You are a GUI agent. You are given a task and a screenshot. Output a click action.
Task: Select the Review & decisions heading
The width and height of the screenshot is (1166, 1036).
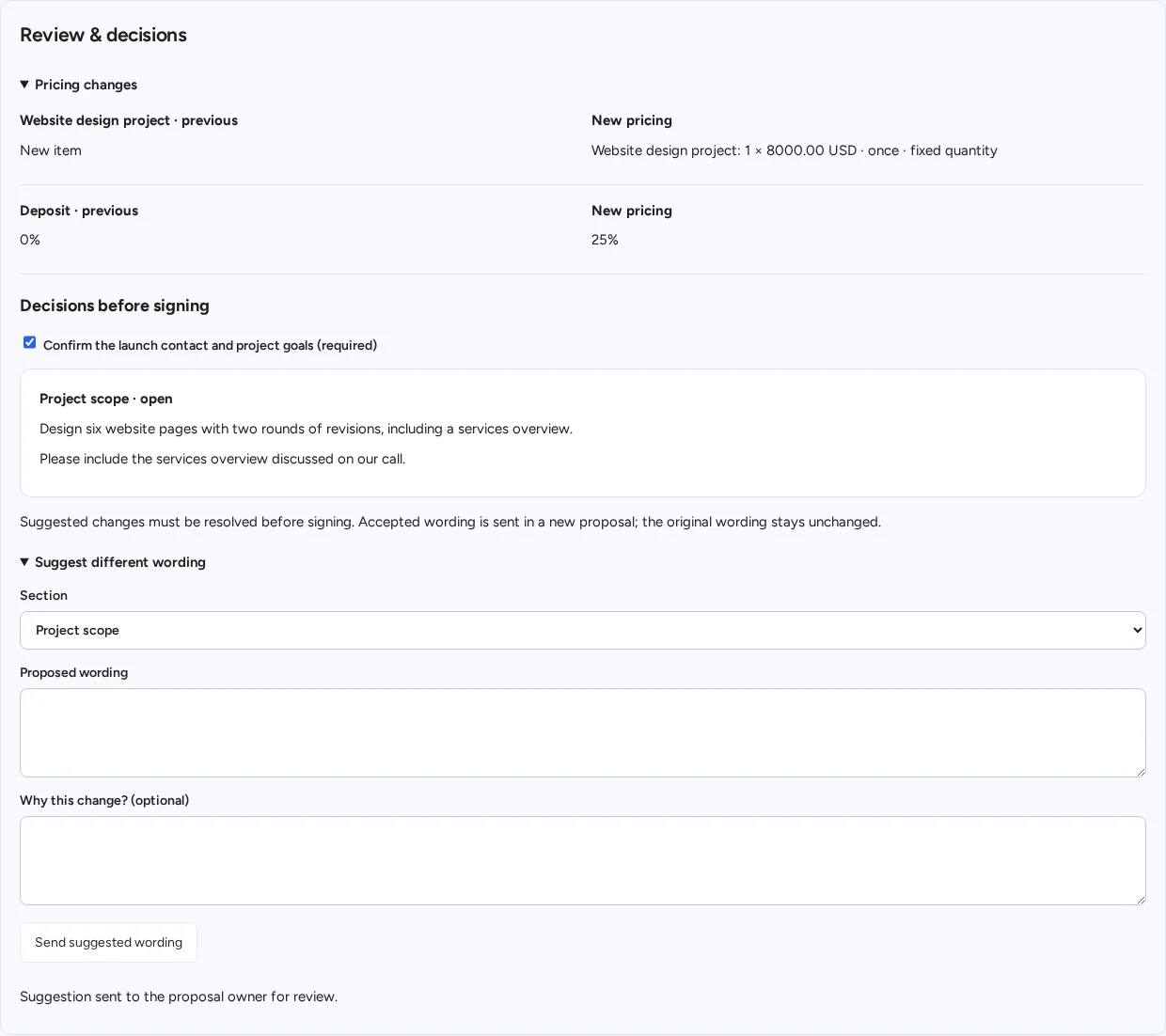pyautogui.click(x=103, y=35)
